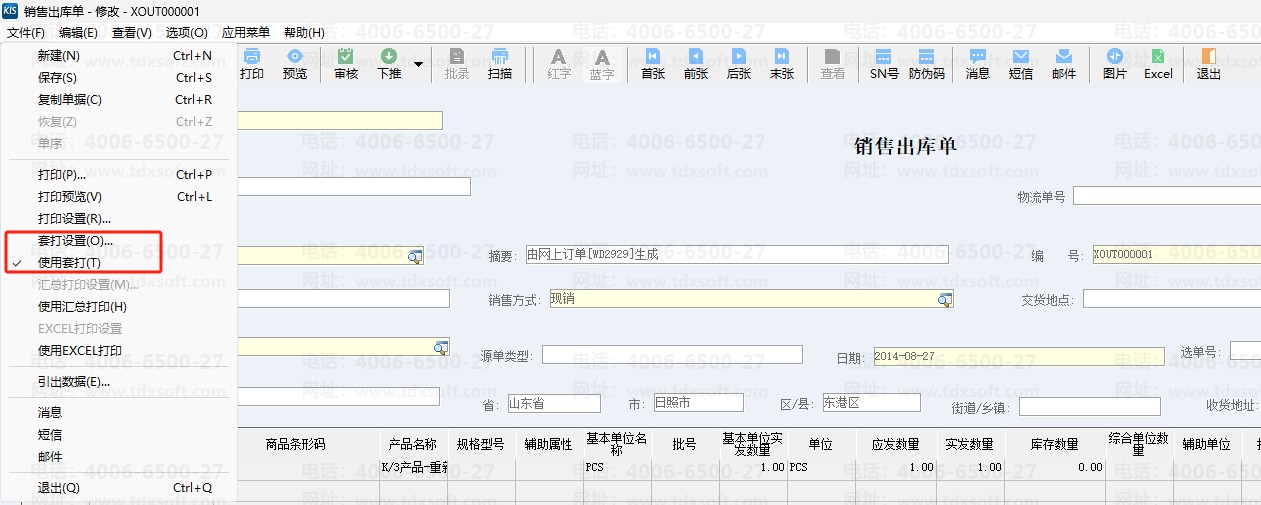Viewport: 1261px width, 505px height.
Task: Click the Excel export toolbar icon
Action: click(x=1158, y=64)
